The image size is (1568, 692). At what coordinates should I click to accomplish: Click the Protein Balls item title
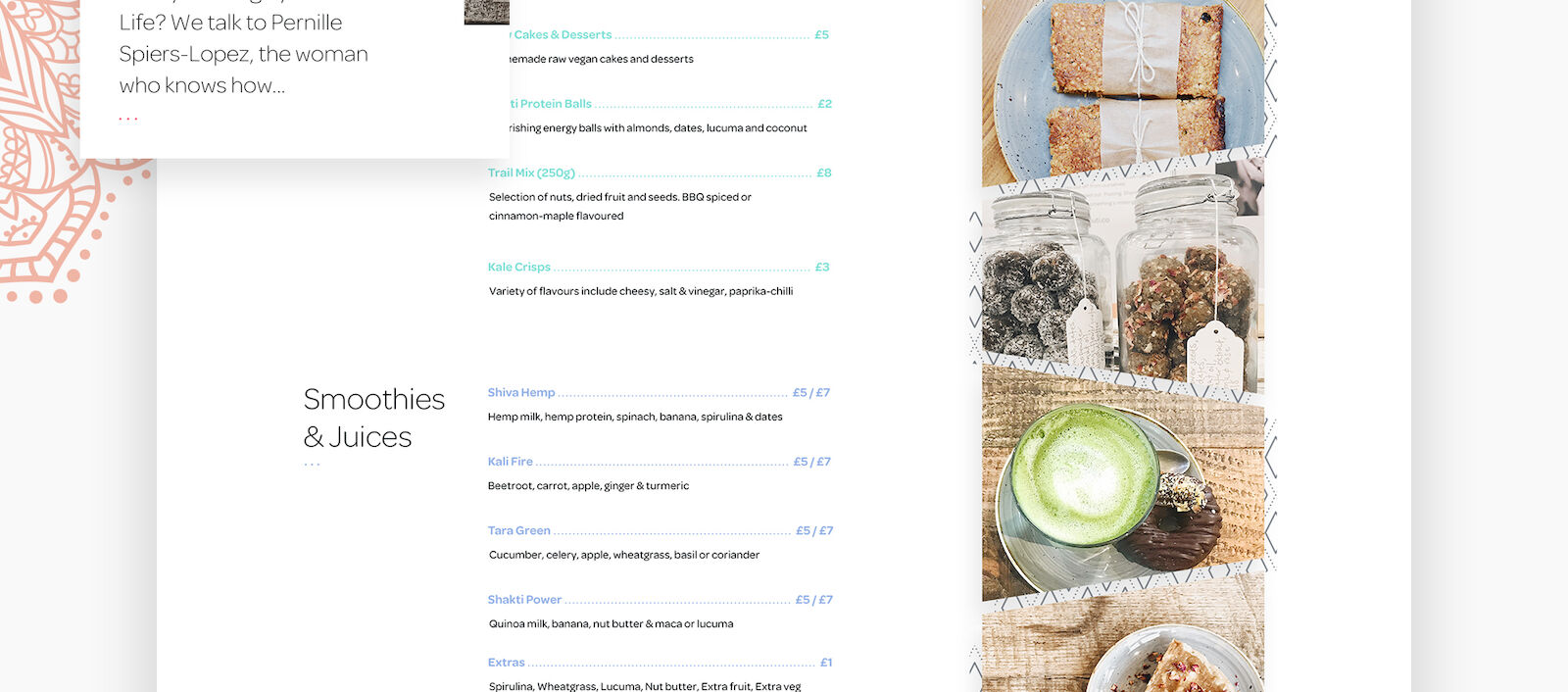pyautogui.click(x=551, y=104)
